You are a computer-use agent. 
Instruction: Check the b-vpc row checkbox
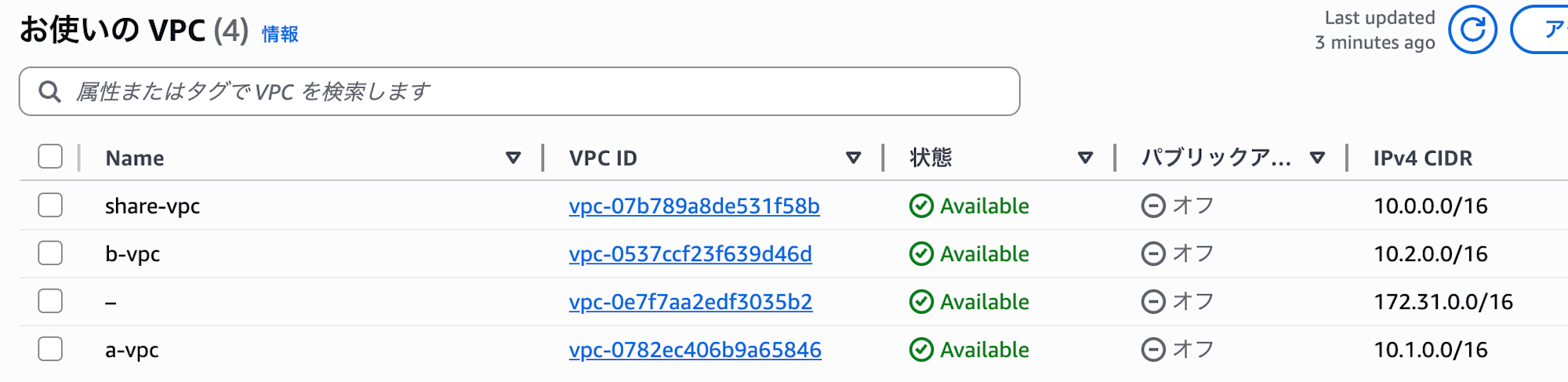click(50, 253)
